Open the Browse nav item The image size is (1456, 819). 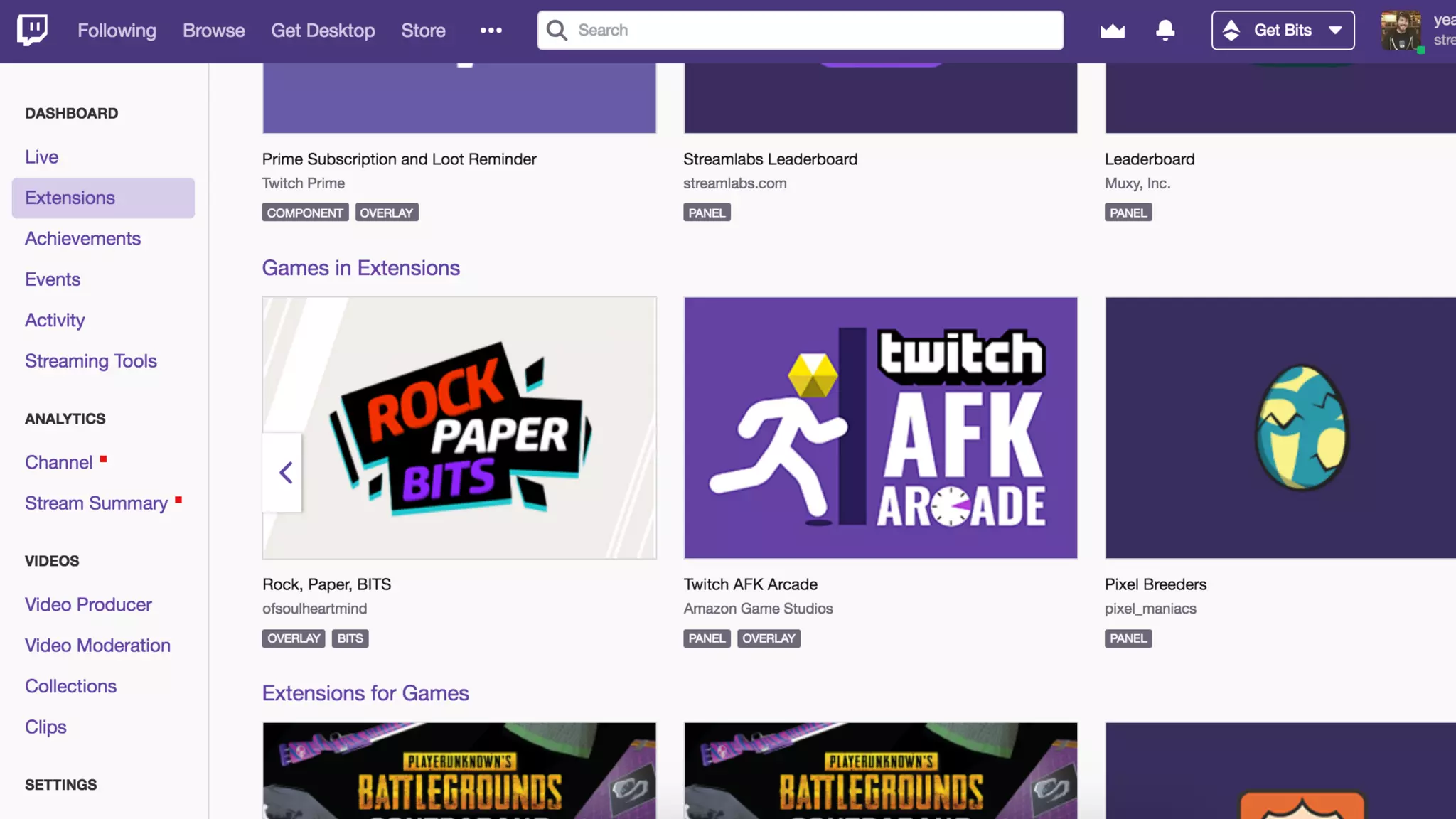pos(213,30)
